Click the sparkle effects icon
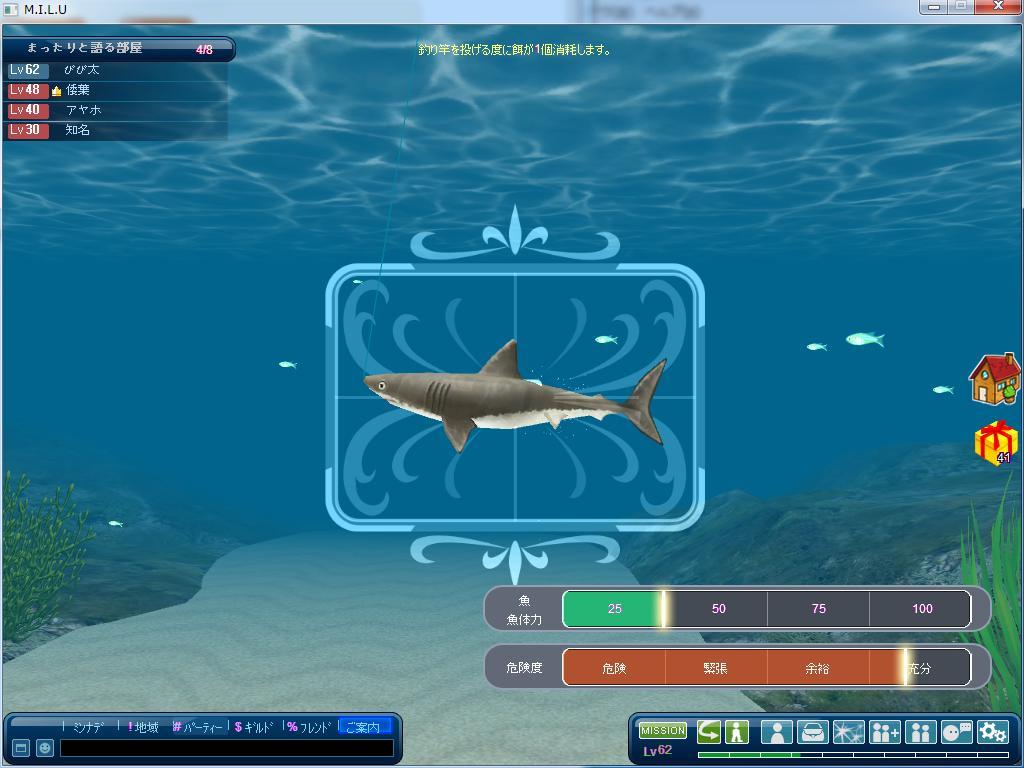This screenshot has width=1024, height=768. click(848, 732)
